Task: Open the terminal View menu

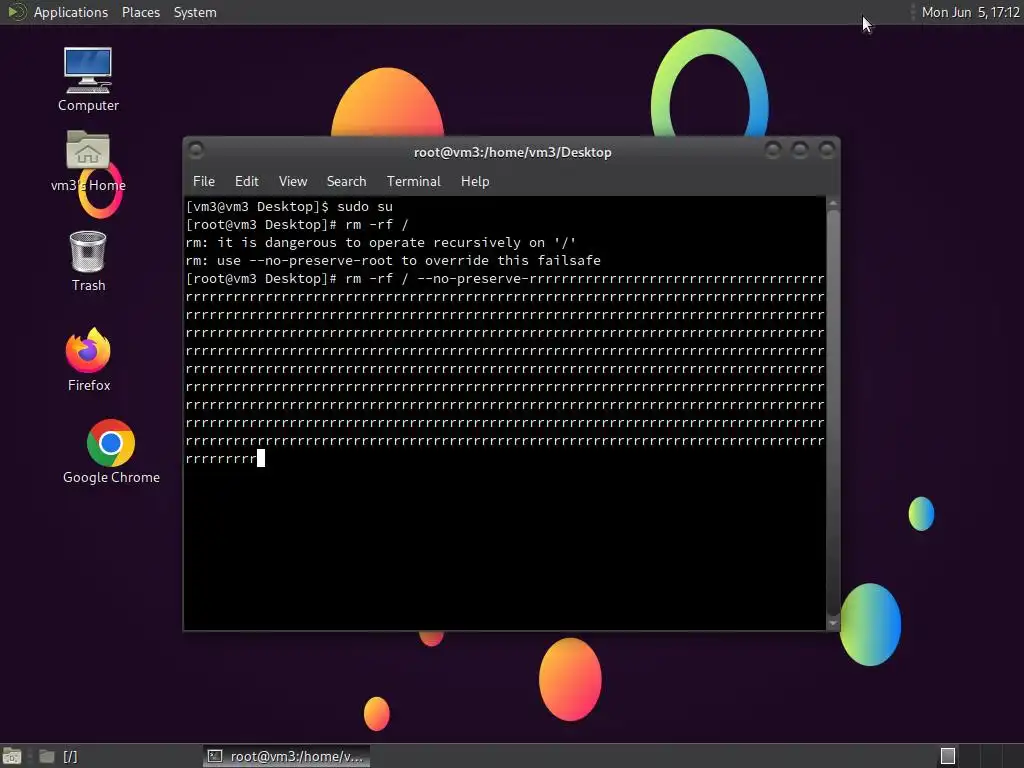Action: tap(293, 182)
